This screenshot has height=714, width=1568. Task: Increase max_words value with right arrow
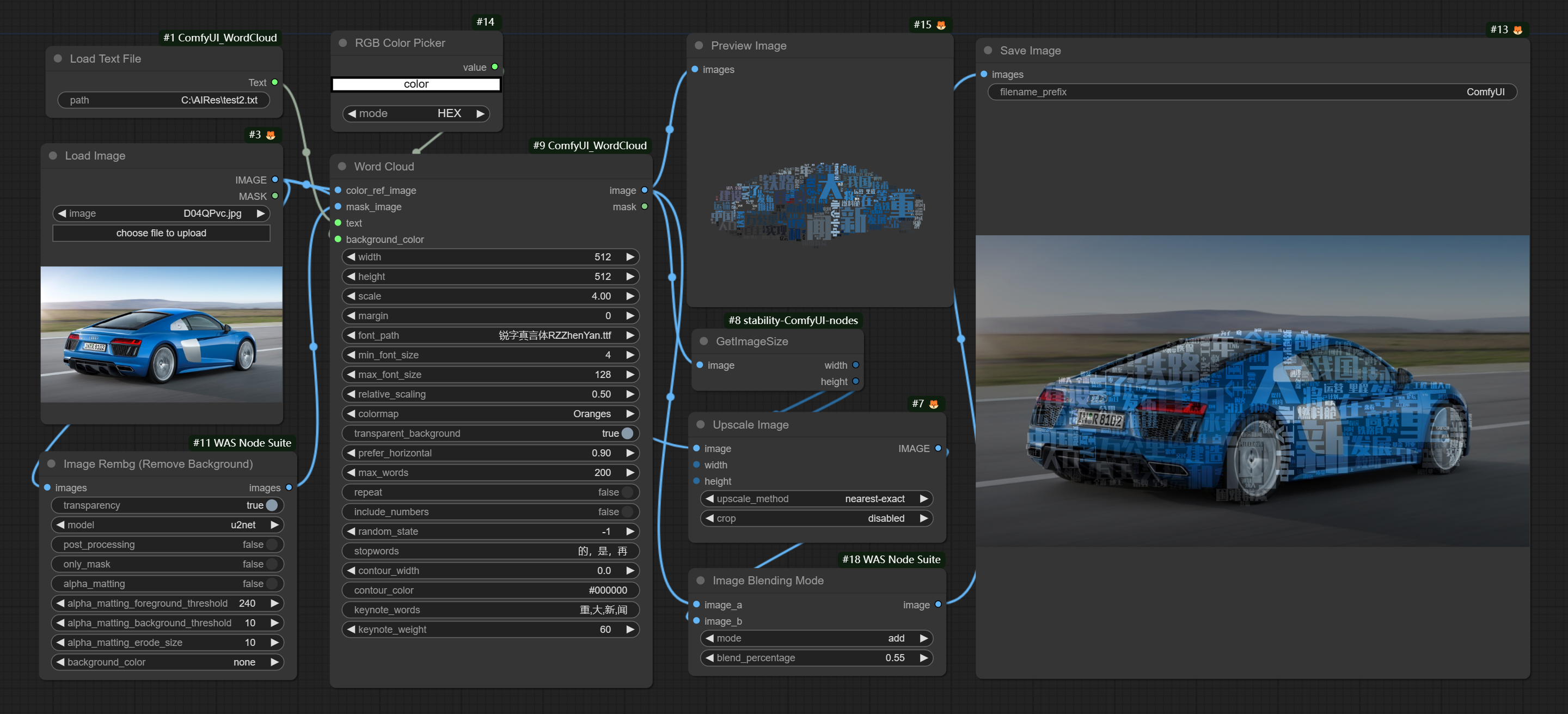pyautogui.click(x=630, y=472)
